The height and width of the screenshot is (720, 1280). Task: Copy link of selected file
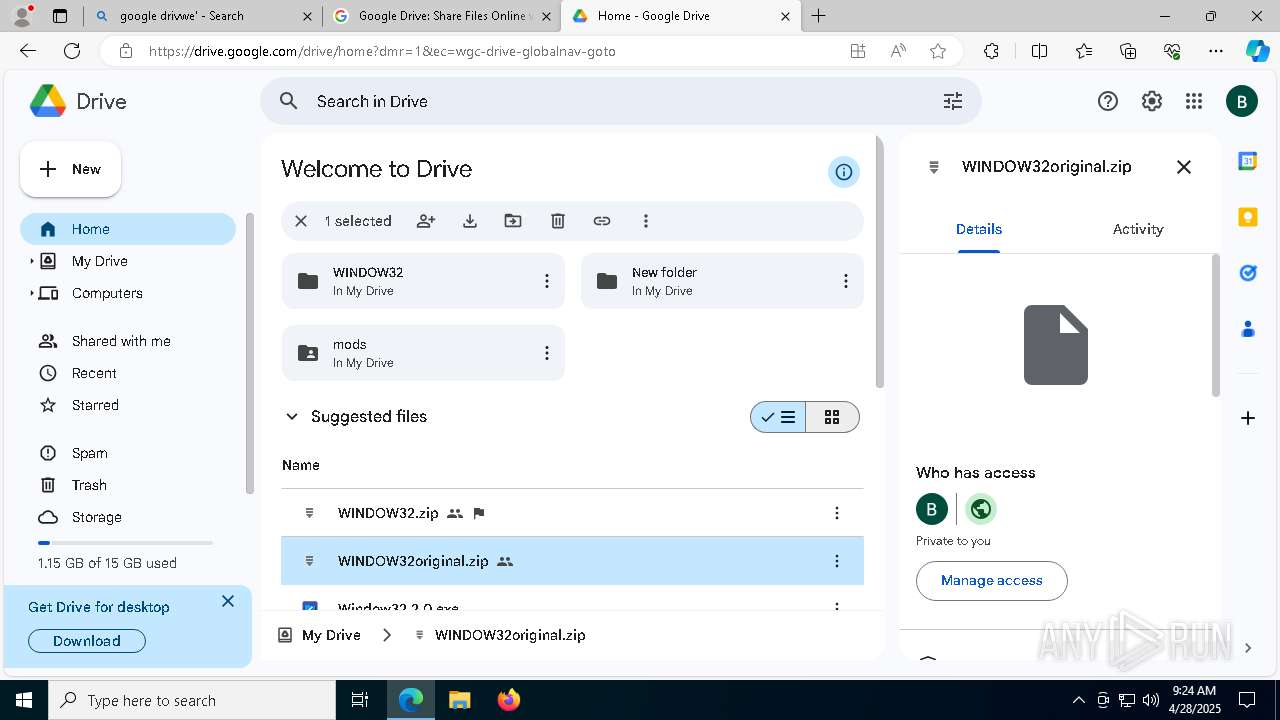[x=602, y=221]
